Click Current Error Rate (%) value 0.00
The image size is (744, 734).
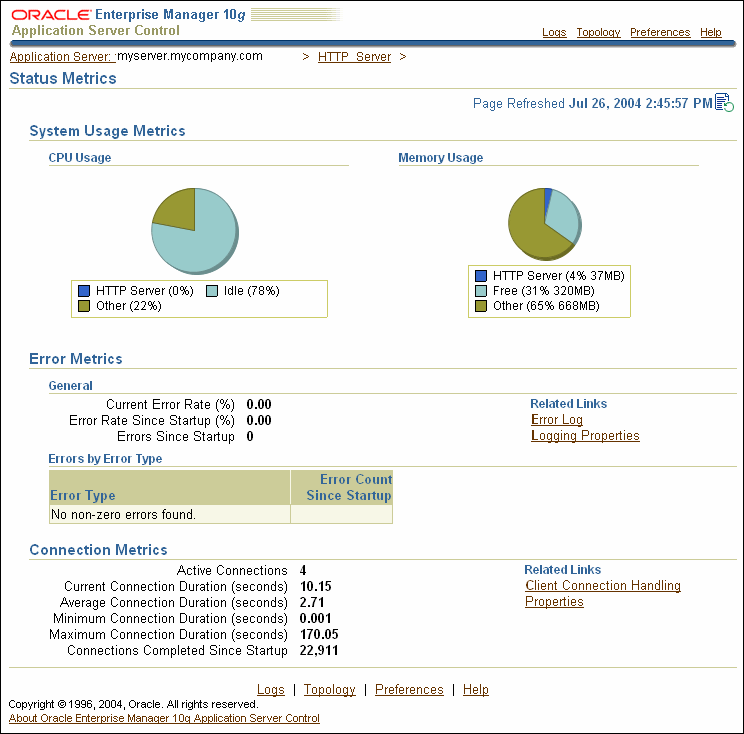click(x=259, y=405)
